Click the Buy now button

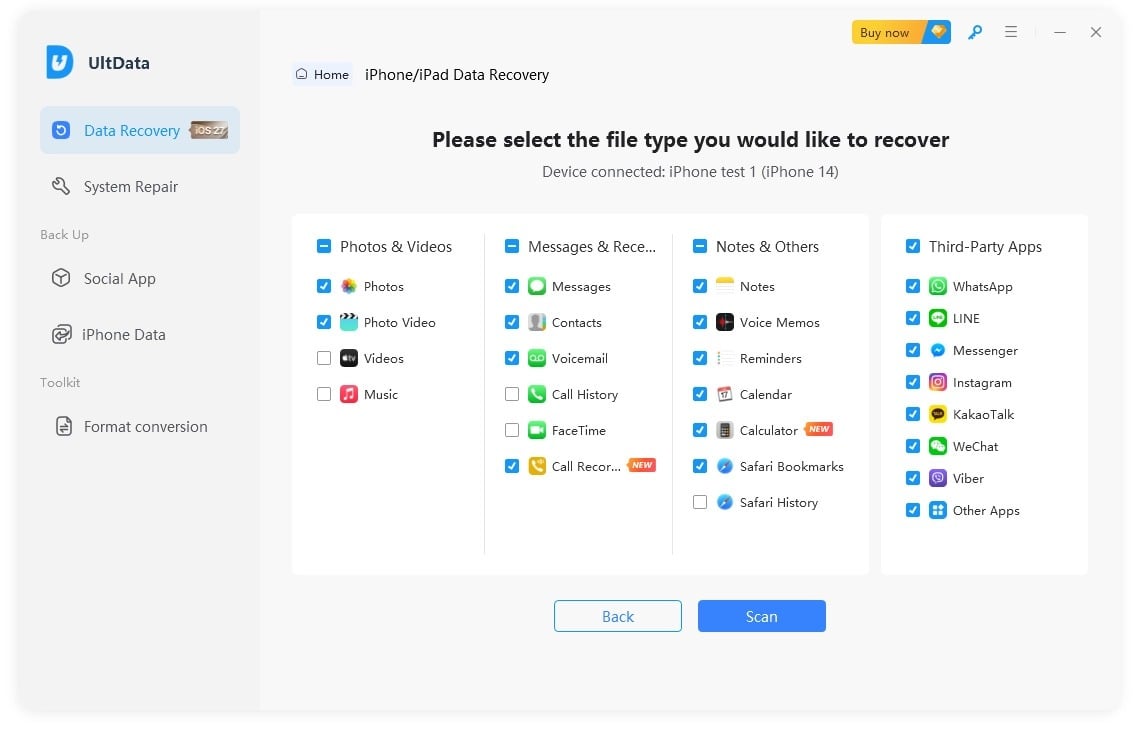click(901, 32)
